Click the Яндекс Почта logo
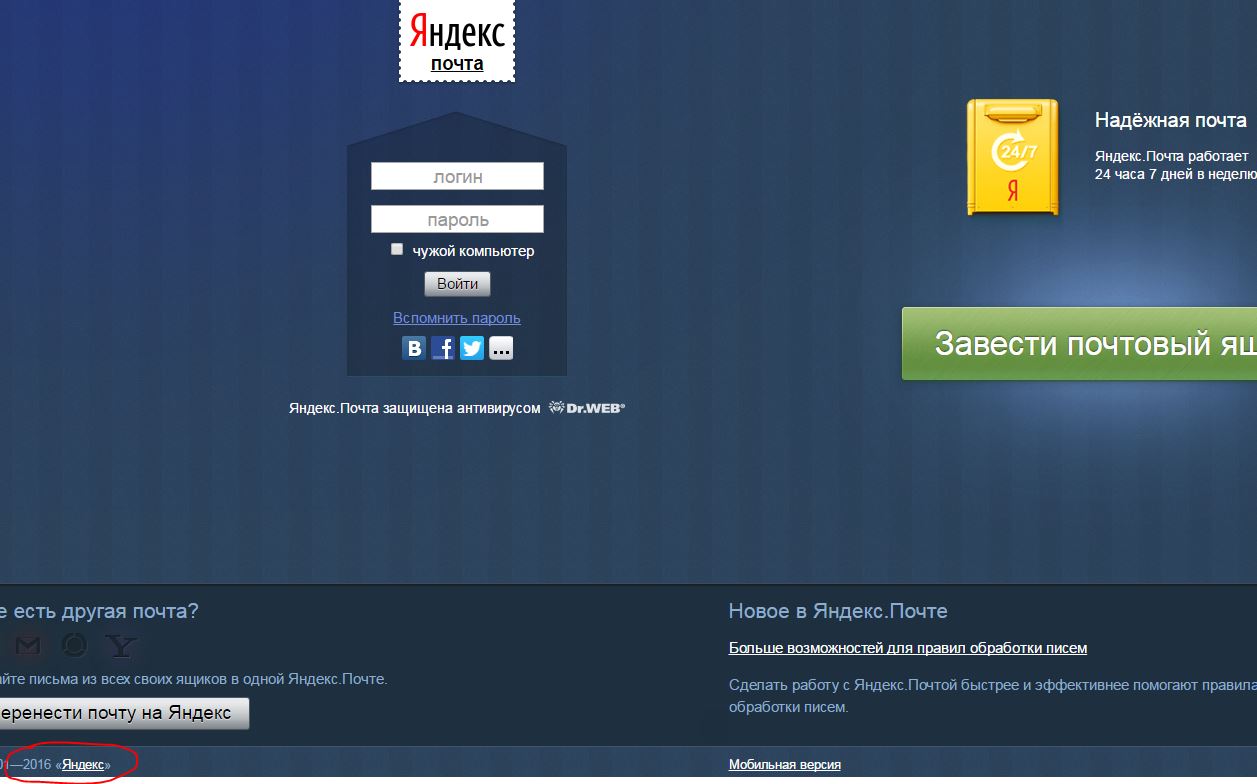 (x=457, y=41)
